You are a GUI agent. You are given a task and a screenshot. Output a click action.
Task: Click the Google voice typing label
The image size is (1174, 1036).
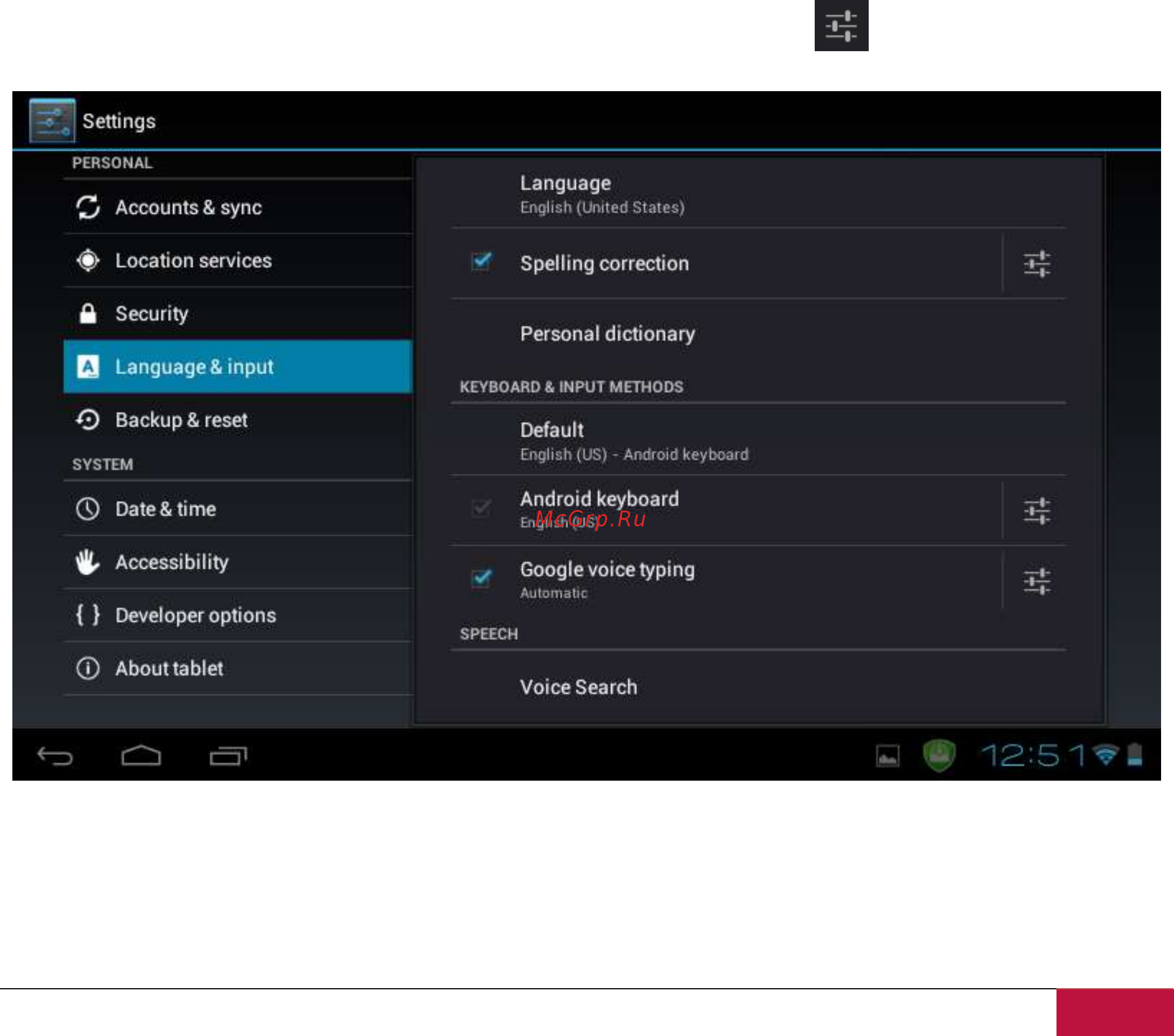[607, 570]
